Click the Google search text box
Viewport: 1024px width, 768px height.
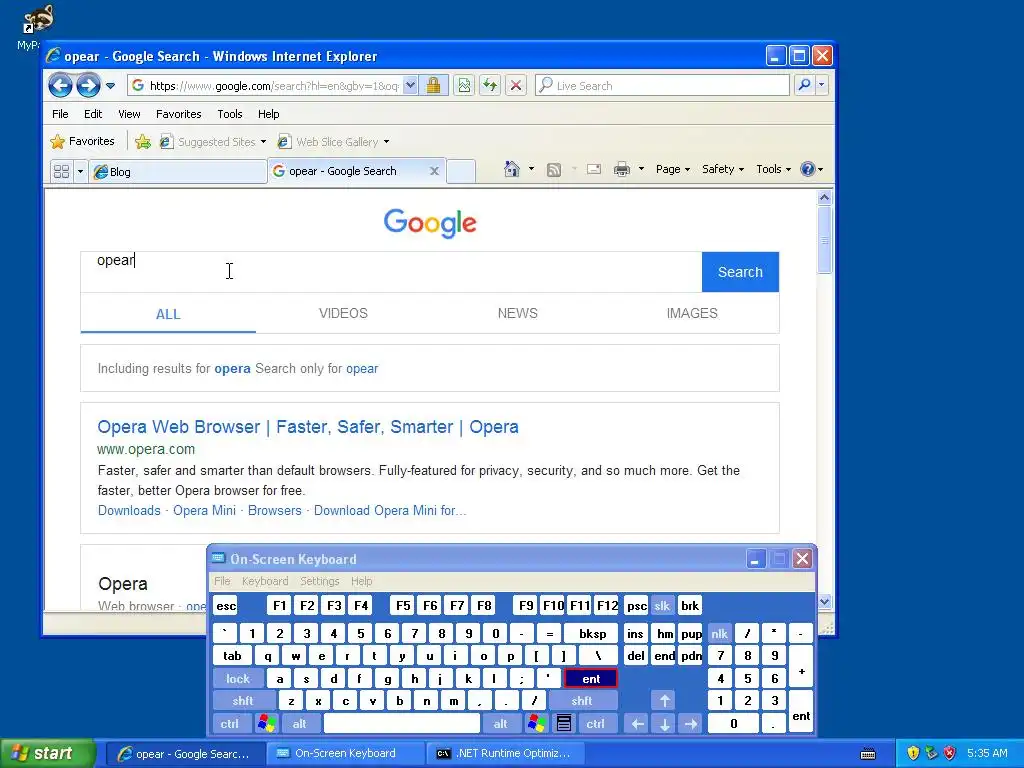click(x=391, y=272)
